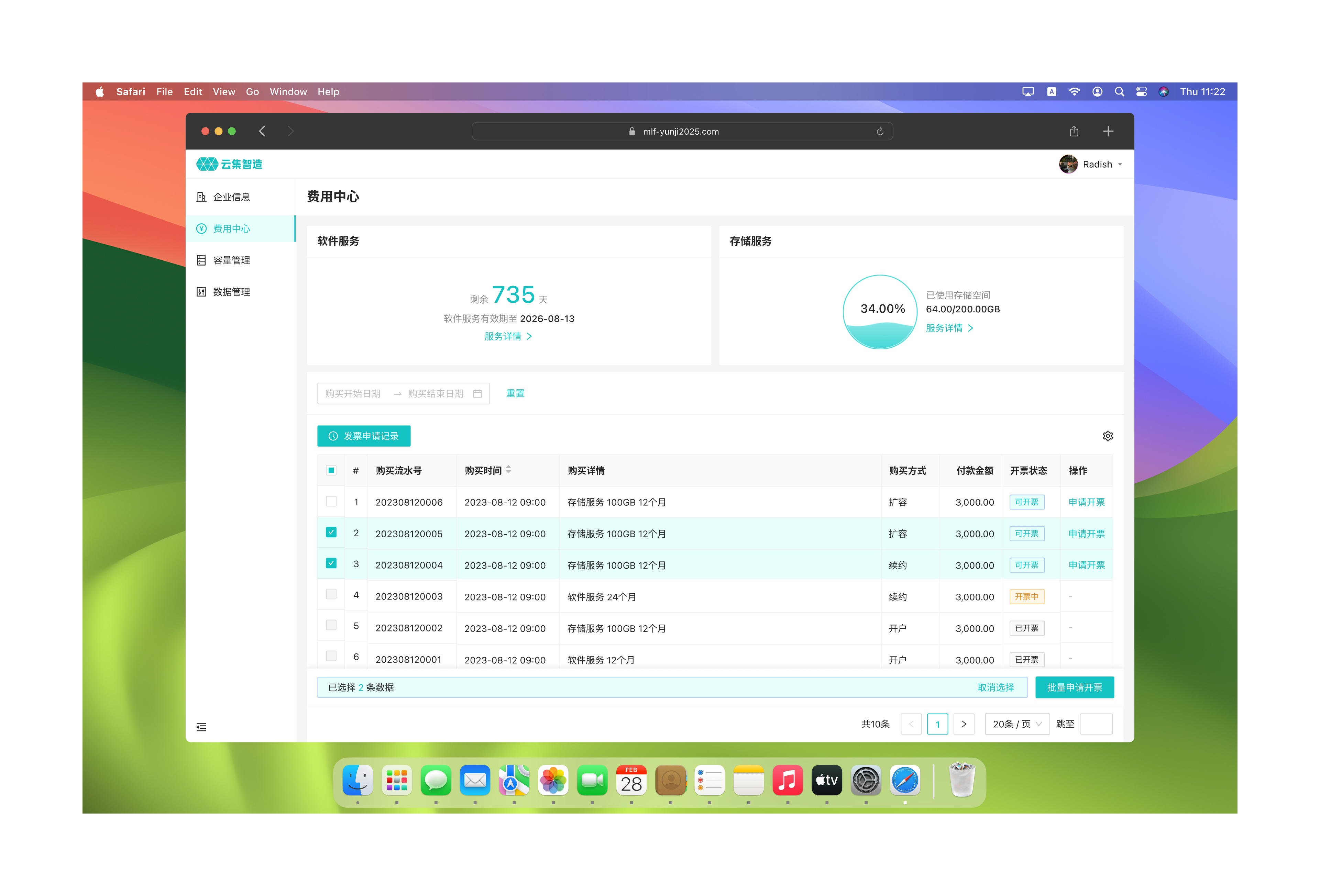
Task: Click the 云集智造 logo
Action: pyautogui.click(x=230, y=164)
